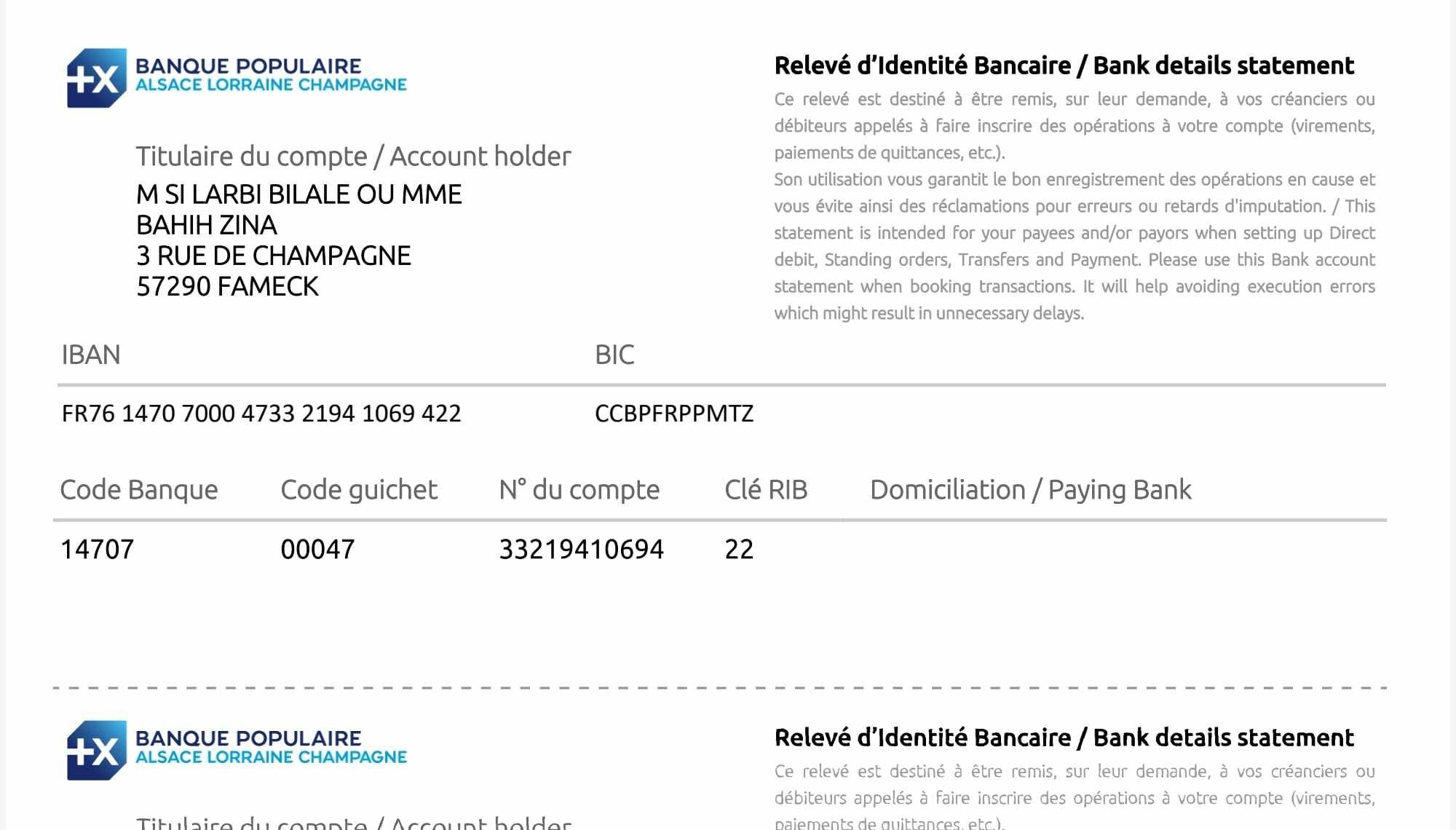The width and height of the screenshot is (1456, 830).
Task: Click the Clé RIB value 22
Action: (x=739, y=549)
